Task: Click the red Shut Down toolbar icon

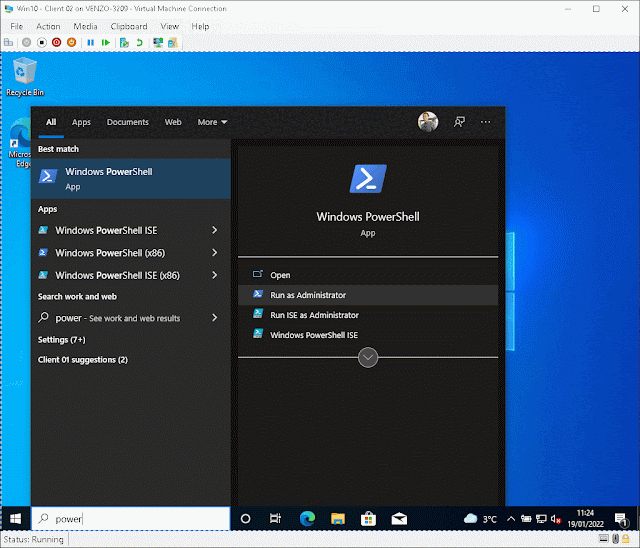Action: 56,42
